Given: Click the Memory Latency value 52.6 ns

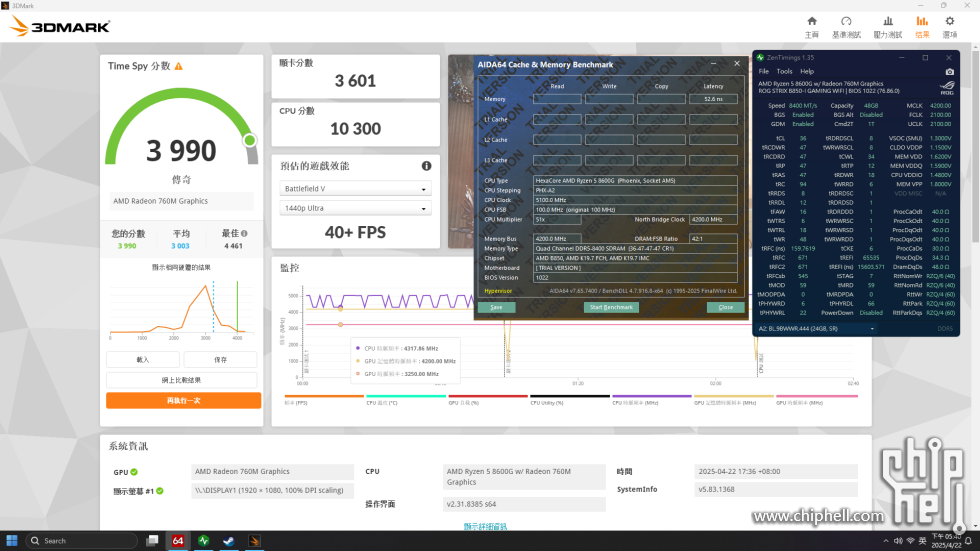Looking at the screenshot, I should 713,99.
